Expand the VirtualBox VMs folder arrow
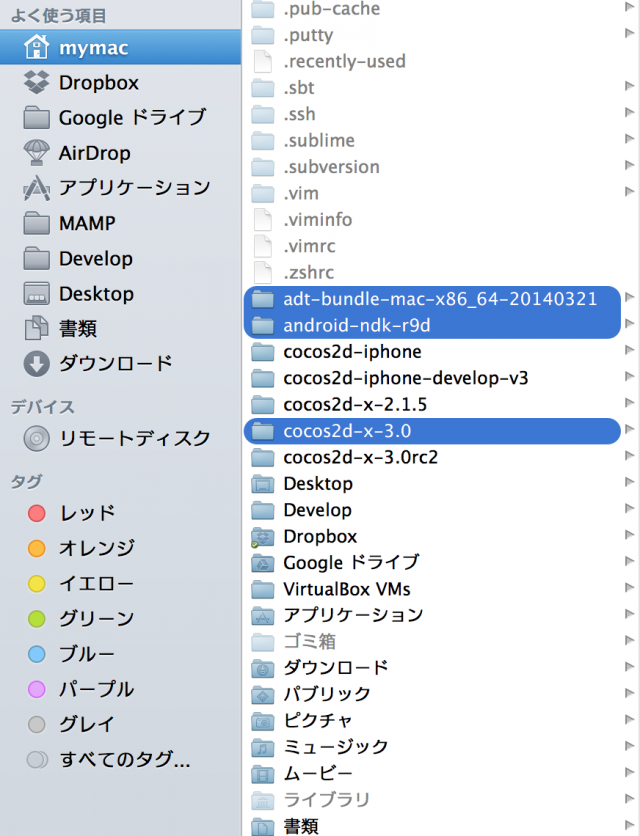The image size is (640, 836). (x=629, y=587)
